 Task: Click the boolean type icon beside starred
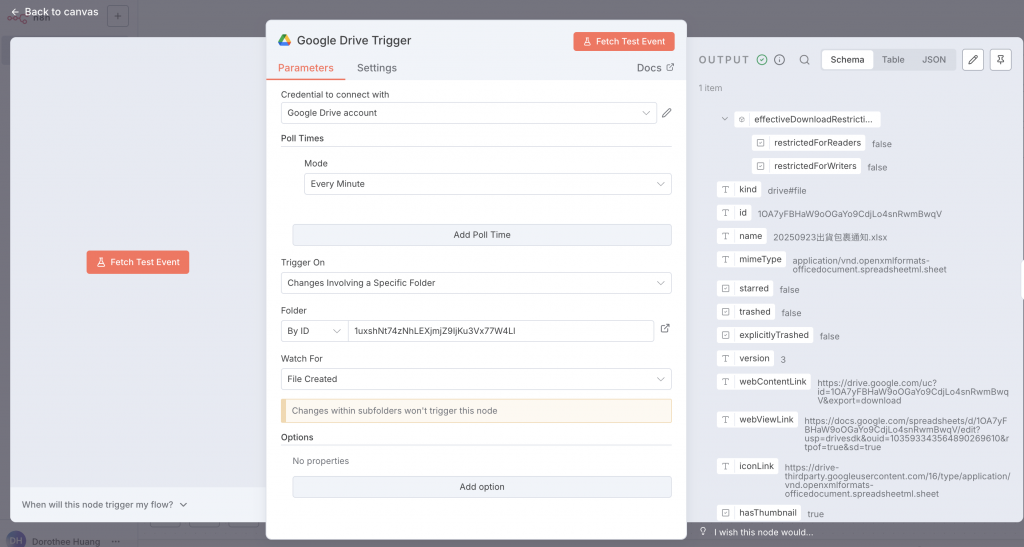[726, 289]
